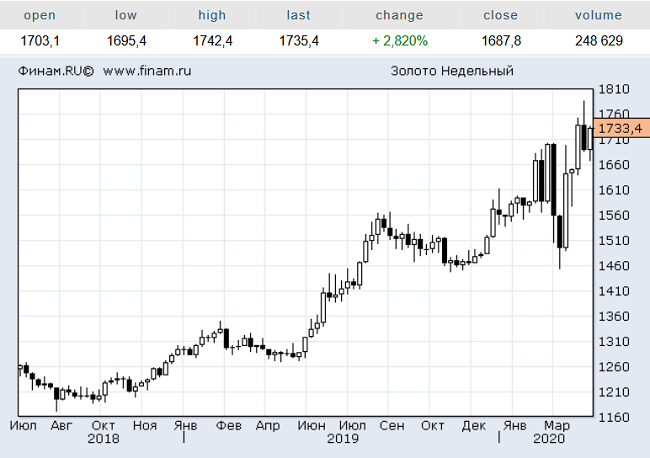The height and width of the screenshot is (458, 650).
Task: Click the 1160 price axis label
Action: point(612,416)
